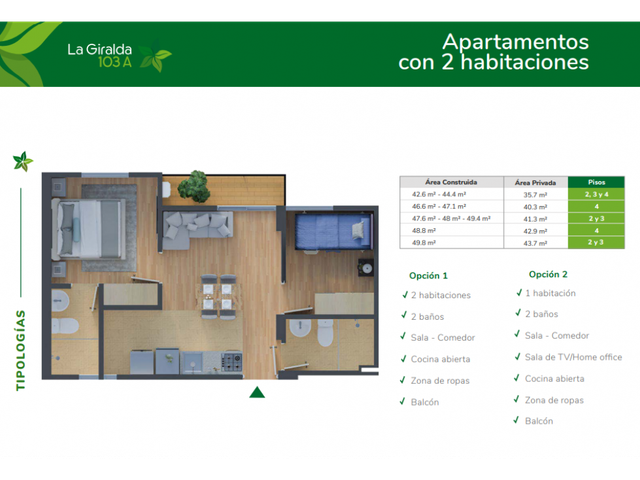Click the Área Construida column header

click(x=451, y=182)
